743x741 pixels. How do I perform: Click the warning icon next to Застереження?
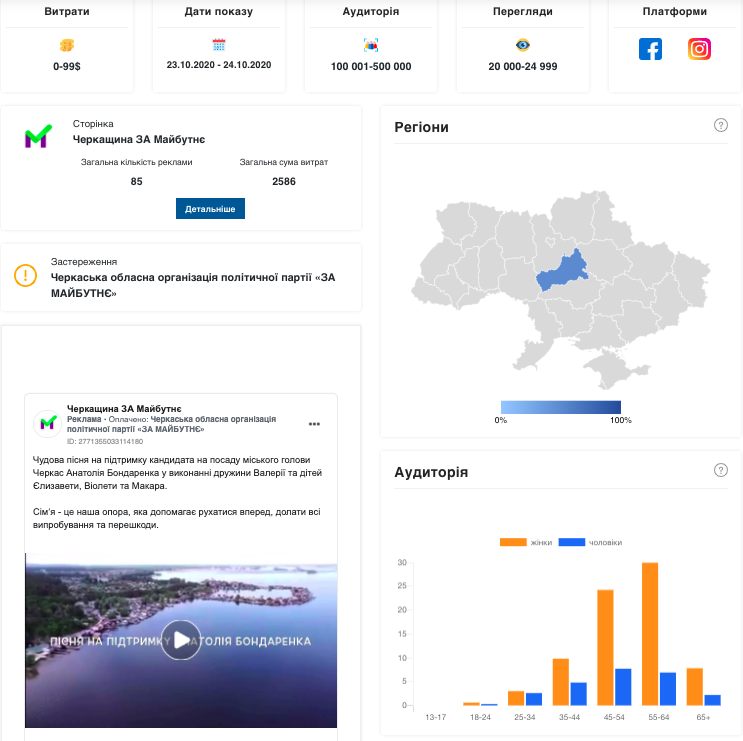[26, 275]
